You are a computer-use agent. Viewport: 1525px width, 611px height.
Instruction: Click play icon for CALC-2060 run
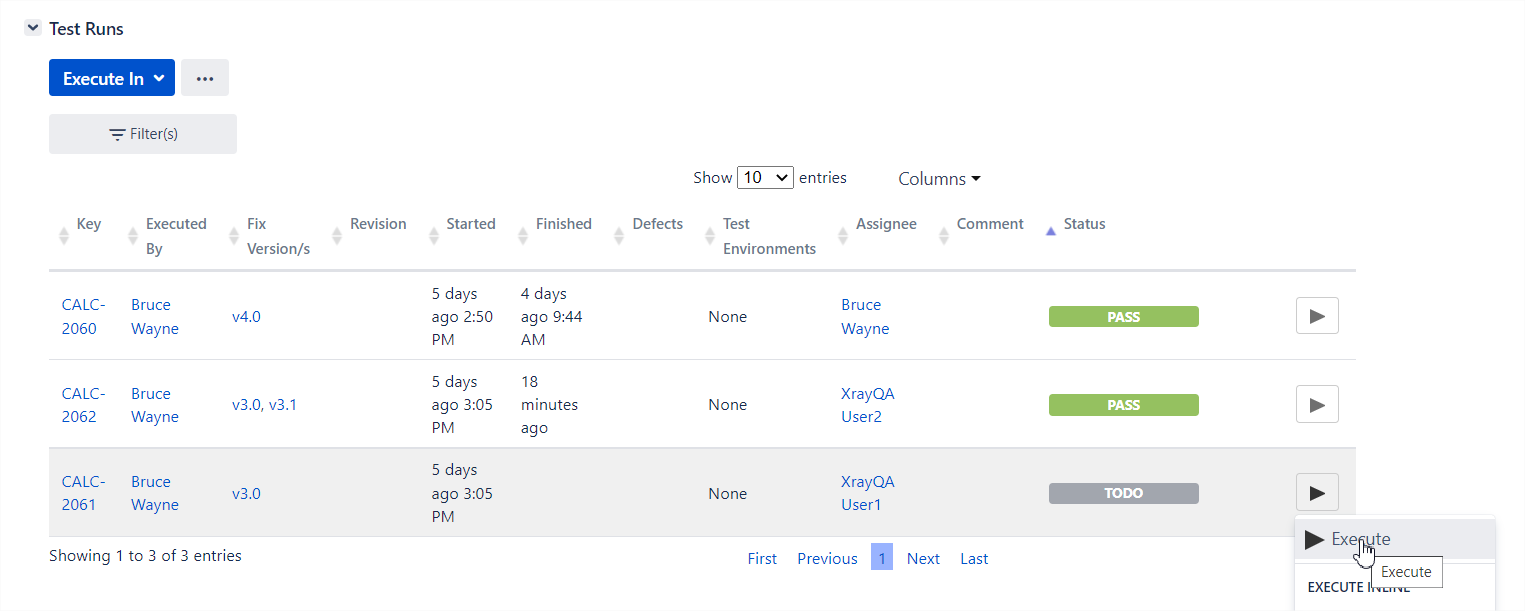[x=1317, y=316]
